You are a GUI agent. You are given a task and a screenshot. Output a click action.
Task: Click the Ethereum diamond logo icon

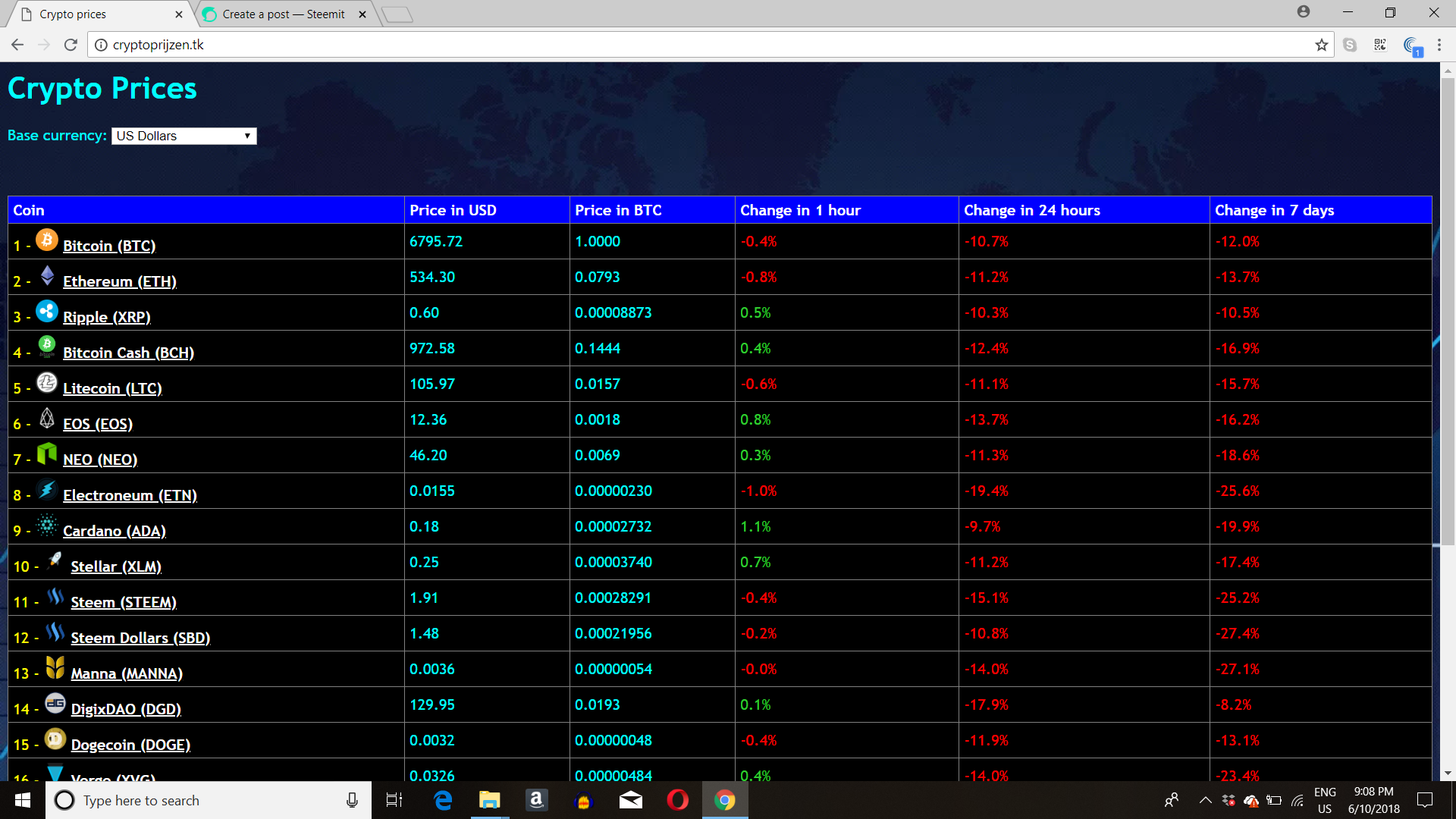point(47,276)
